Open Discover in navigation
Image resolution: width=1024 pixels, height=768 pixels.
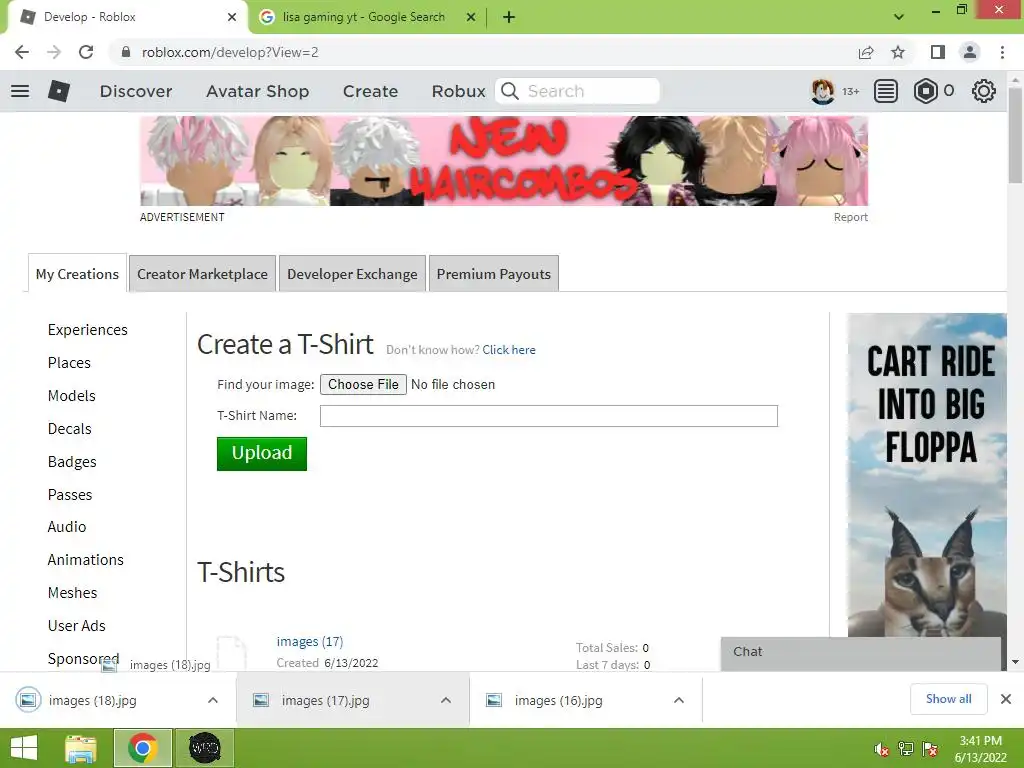click(136, 91)
